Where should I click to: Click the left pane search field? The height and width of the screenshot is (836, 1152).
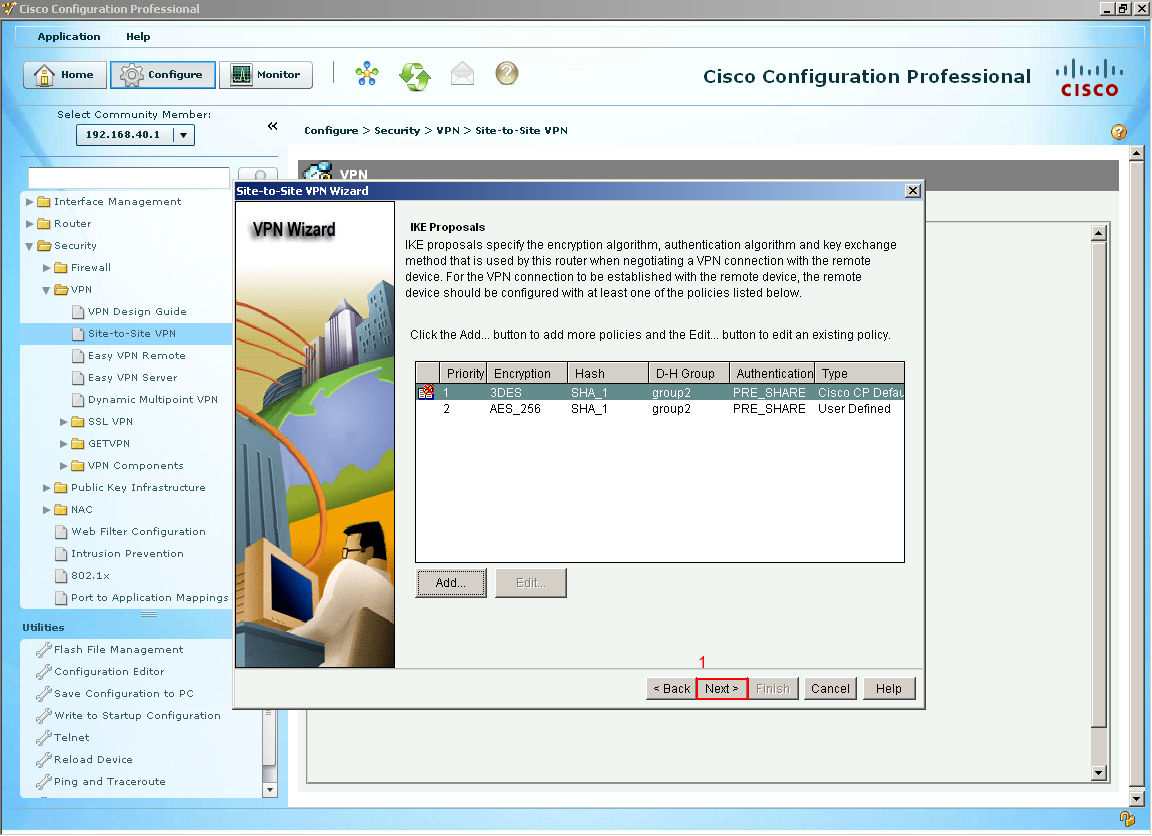[x=129, y=177]
